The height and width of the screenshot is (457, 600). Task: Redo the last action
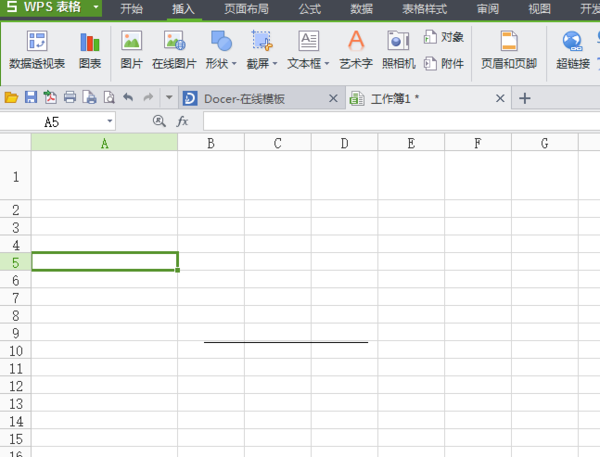click(148, 98)
